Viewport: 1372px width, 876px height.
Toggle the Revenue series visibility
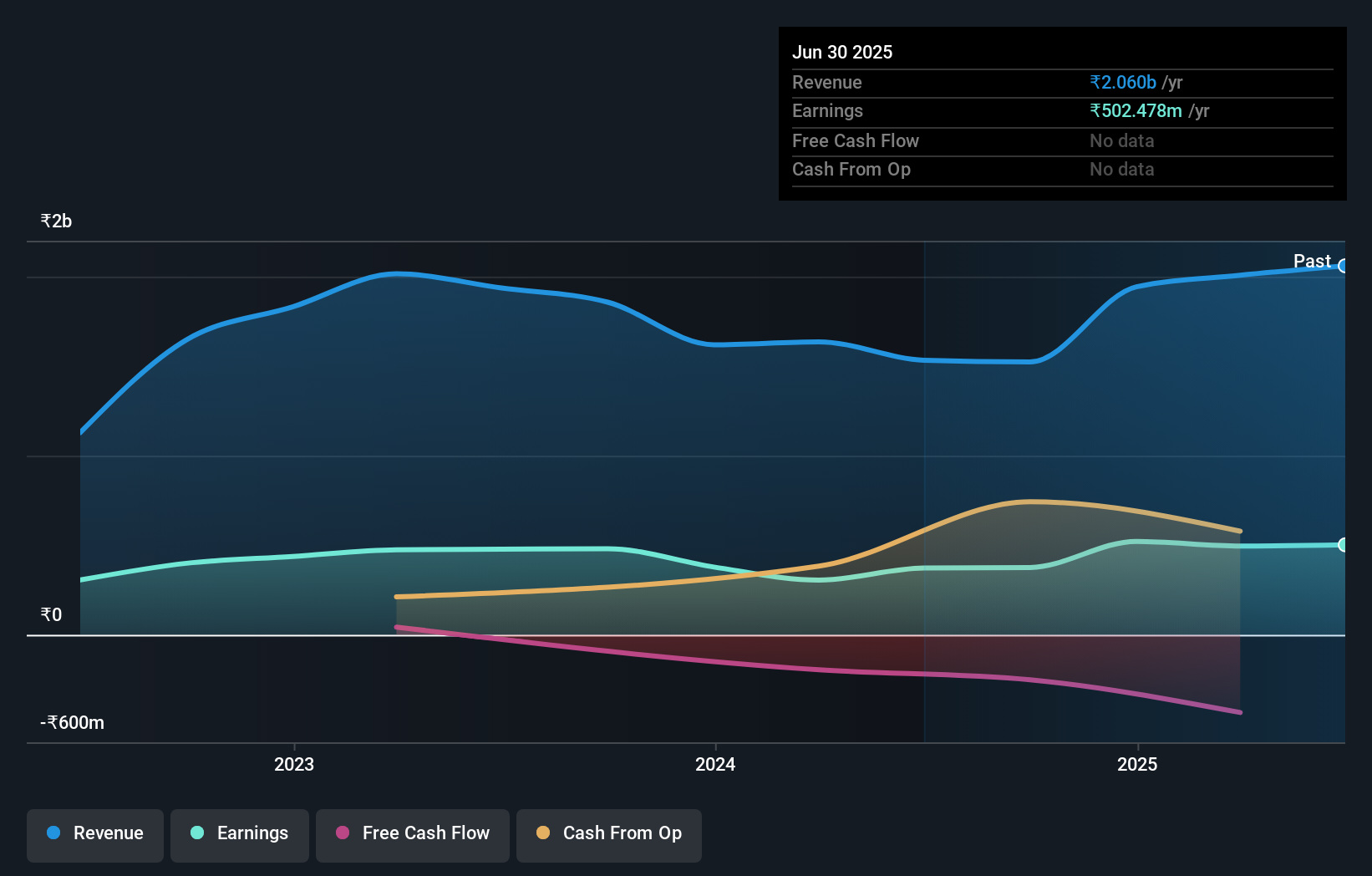tap(94, 833)
